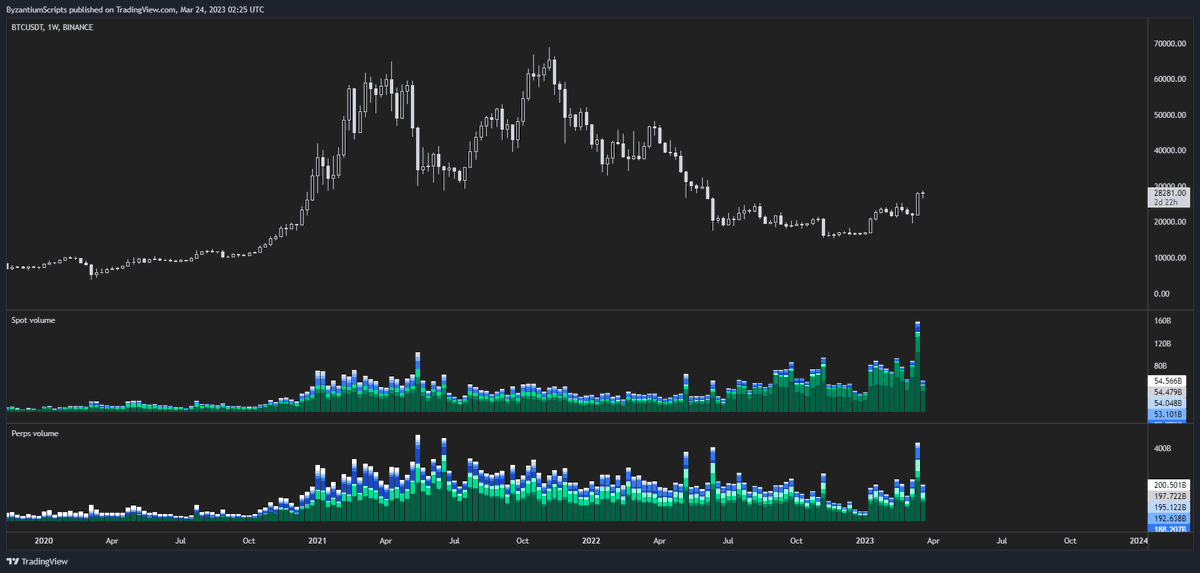Select the 2022 marker on time axis

pyautogui.click(x=591, y=540)
